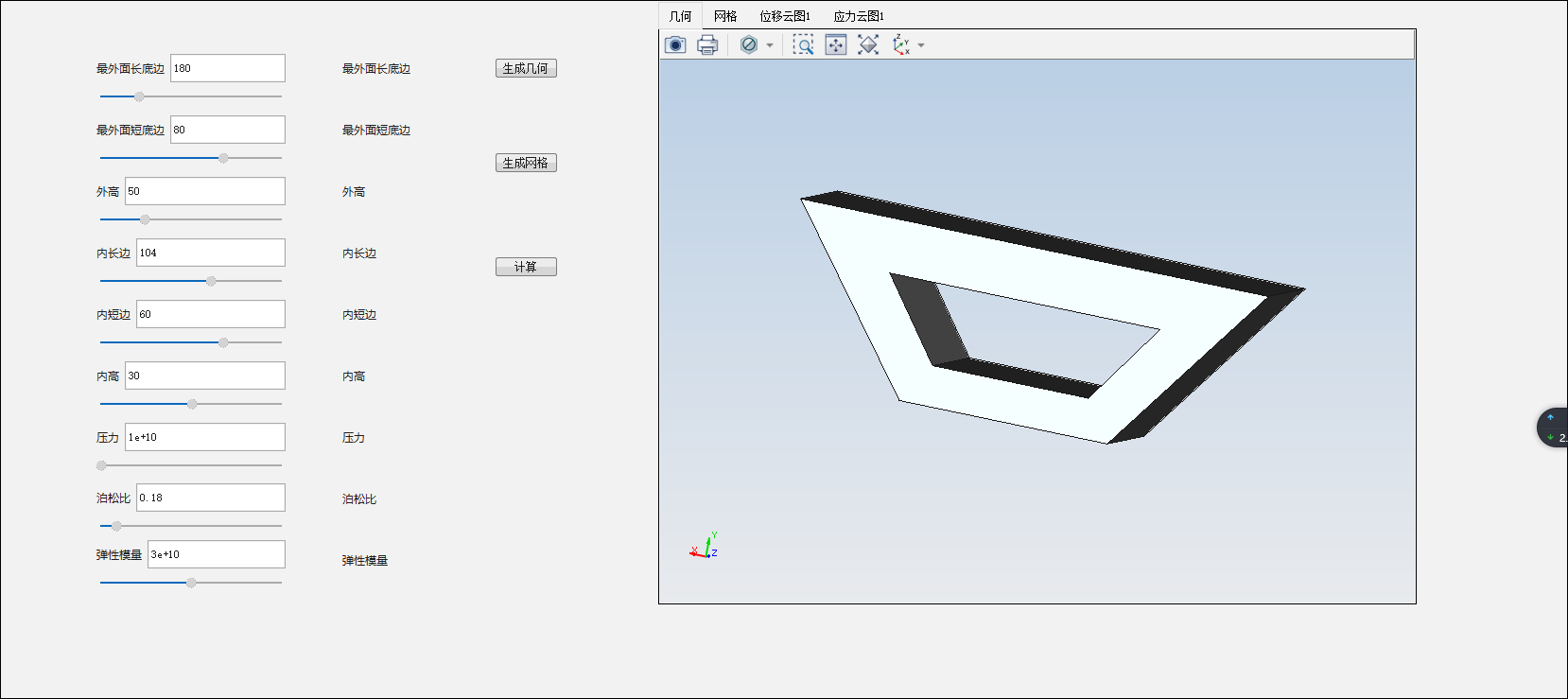Click the middle column 最外面短底边 label
1568x699 pixels.
click(376, 131)
